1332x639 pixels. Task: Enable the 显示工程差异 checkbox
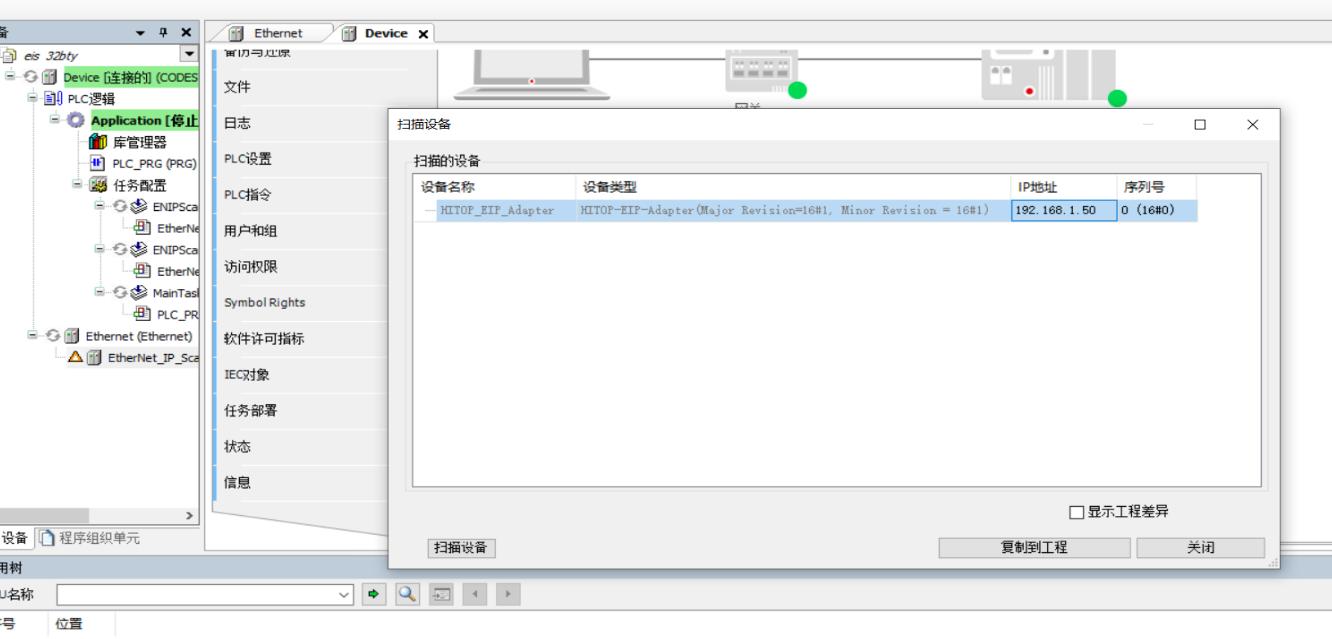click(1077, 513)
